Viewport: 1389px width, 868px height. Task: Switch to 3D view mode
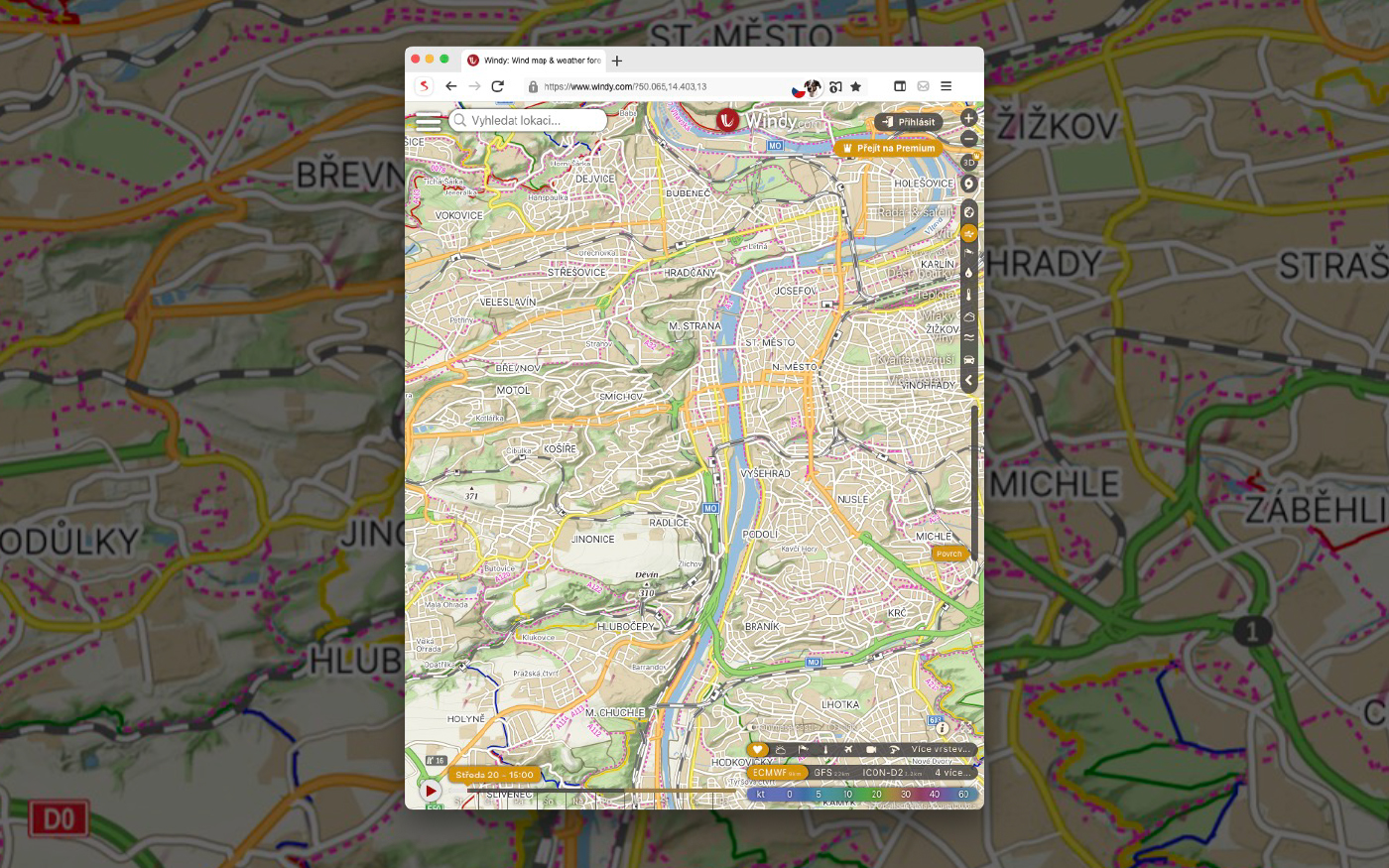968,162
